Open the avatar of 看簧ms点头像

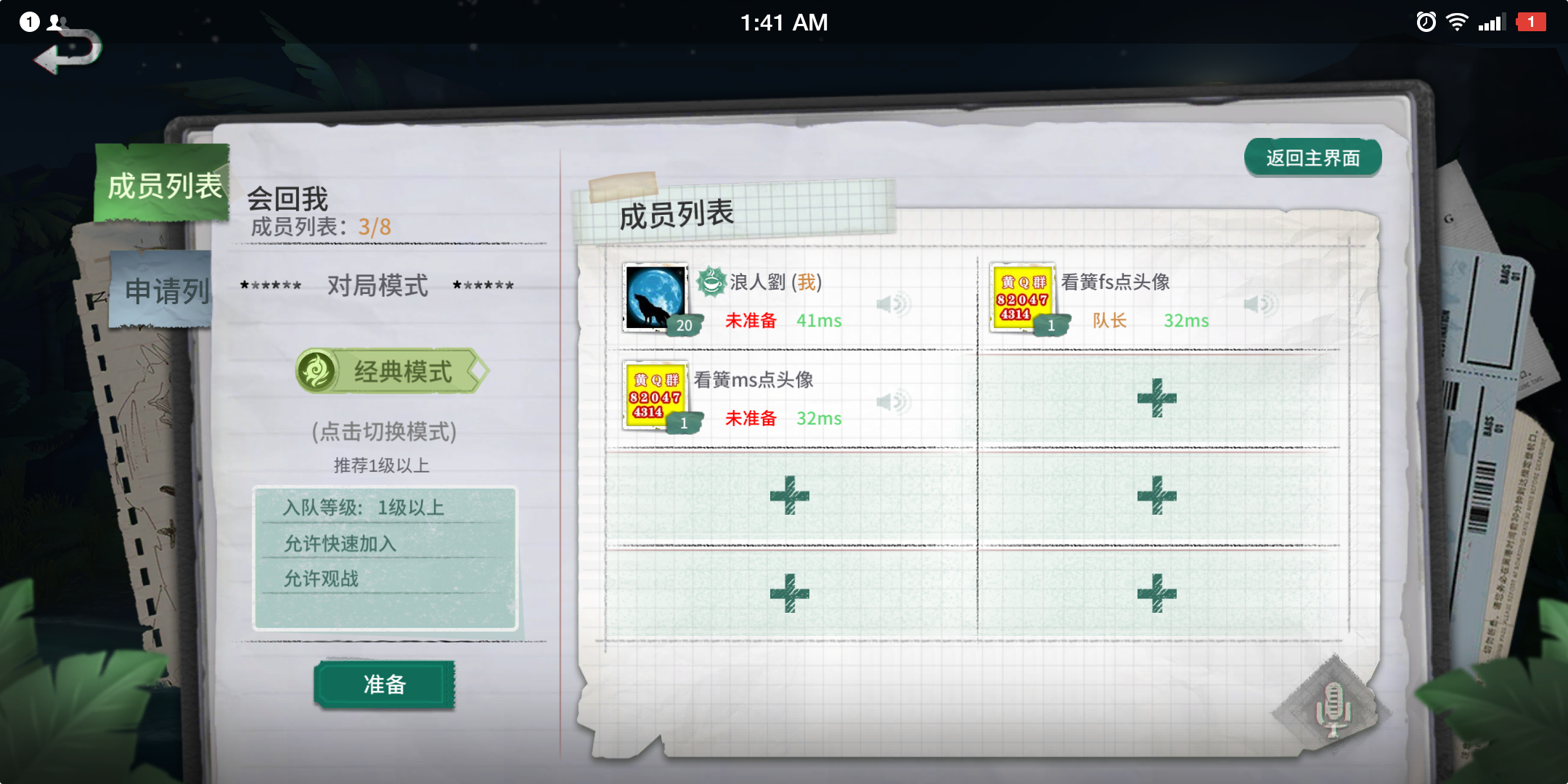click(x=655, y=395)
